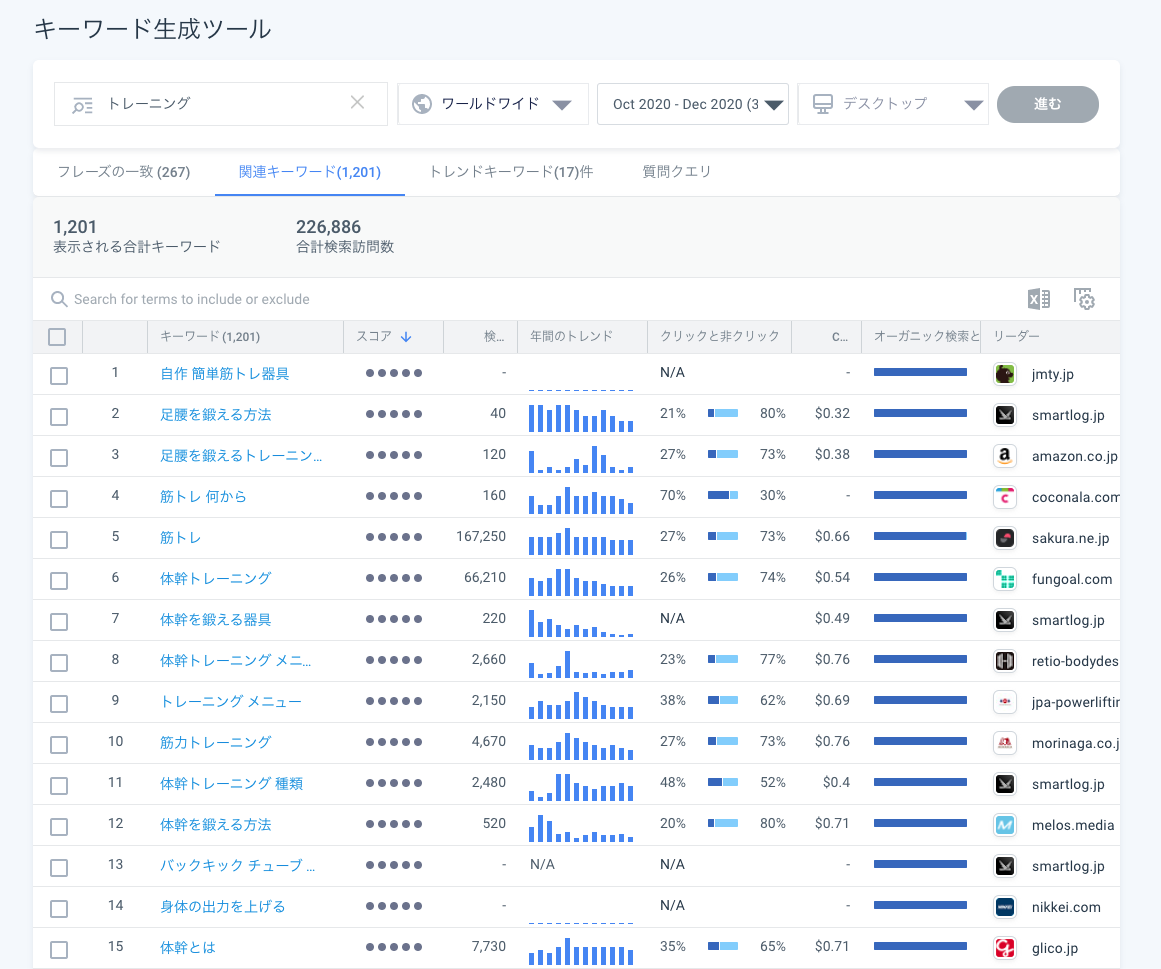Click the retio-bodydesign favicon
This screenshot has height=969, width=1161.
[x=1005, y=661]
